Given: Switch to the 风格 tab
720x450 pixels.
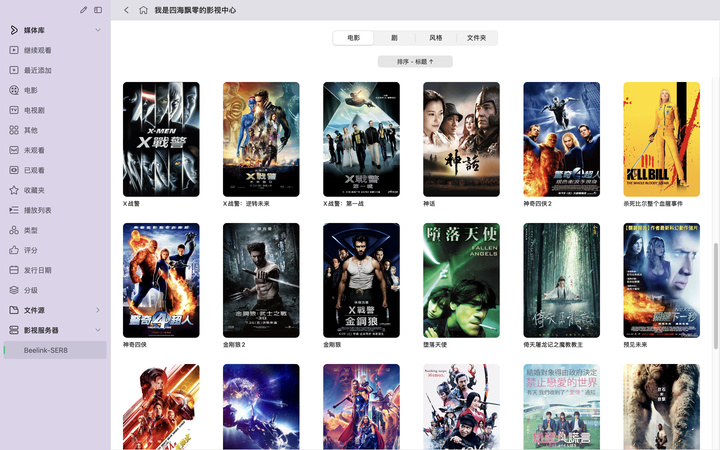Looking at the screenshot, I should (435, 38).
